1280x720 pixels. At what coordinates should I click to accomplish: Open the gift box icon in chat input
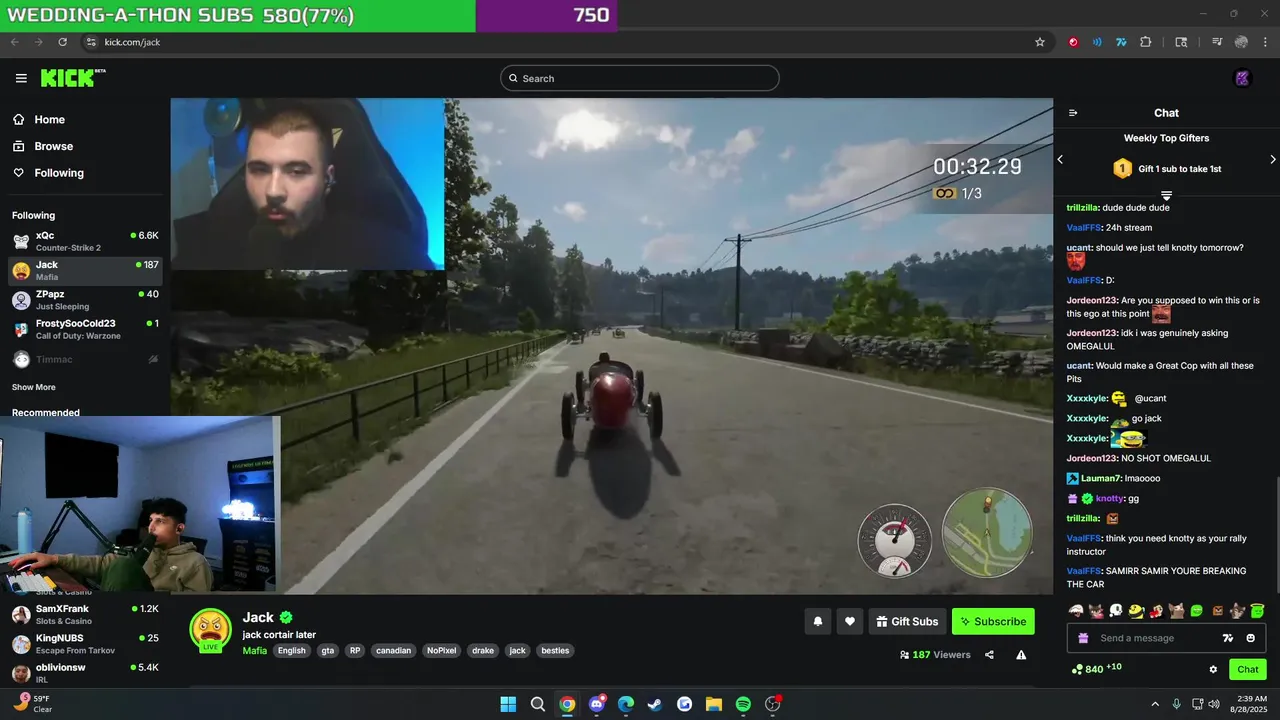pyautogui.click(x=1083, y=638)
